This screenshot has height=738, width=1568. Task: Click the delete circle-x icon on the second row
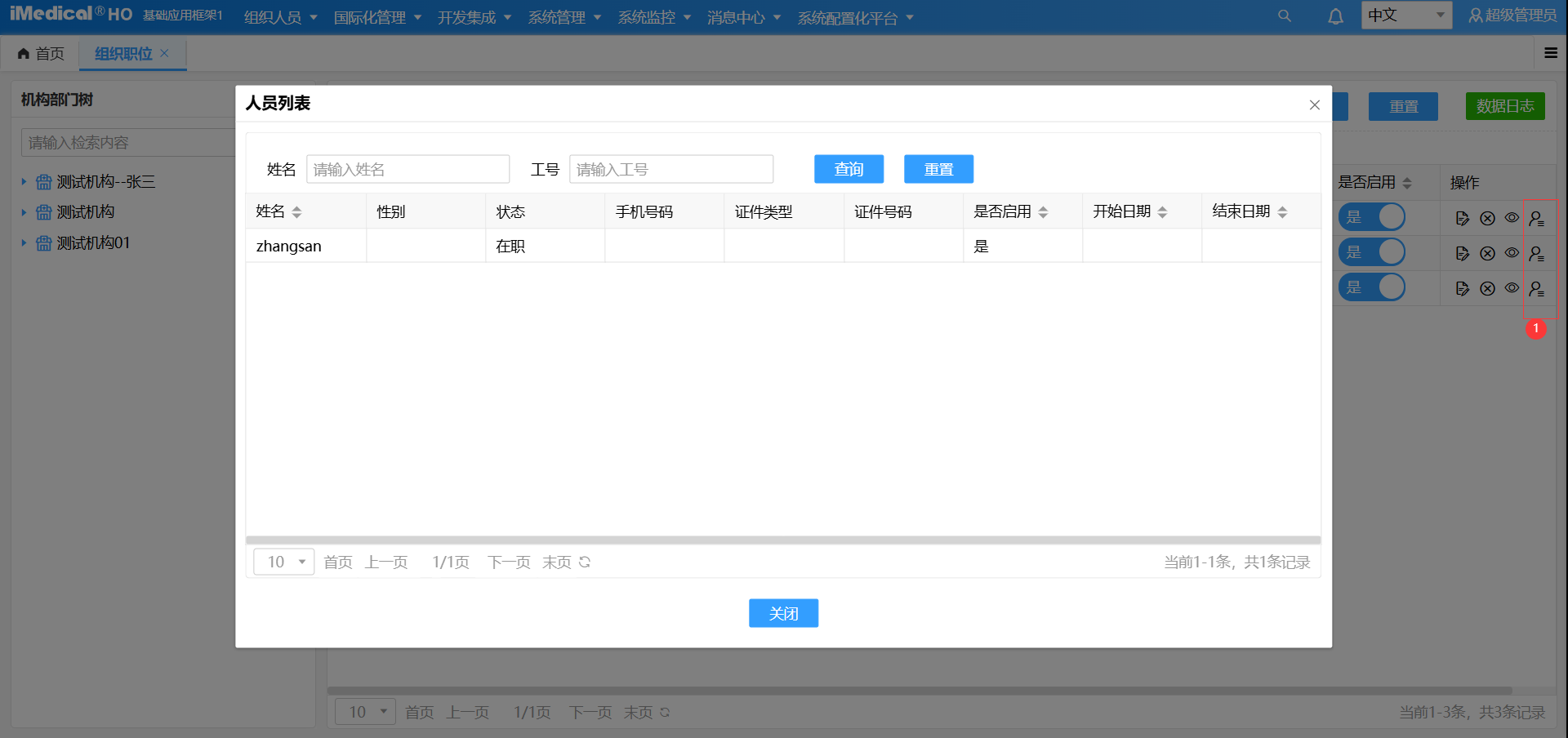point(1488,252)
